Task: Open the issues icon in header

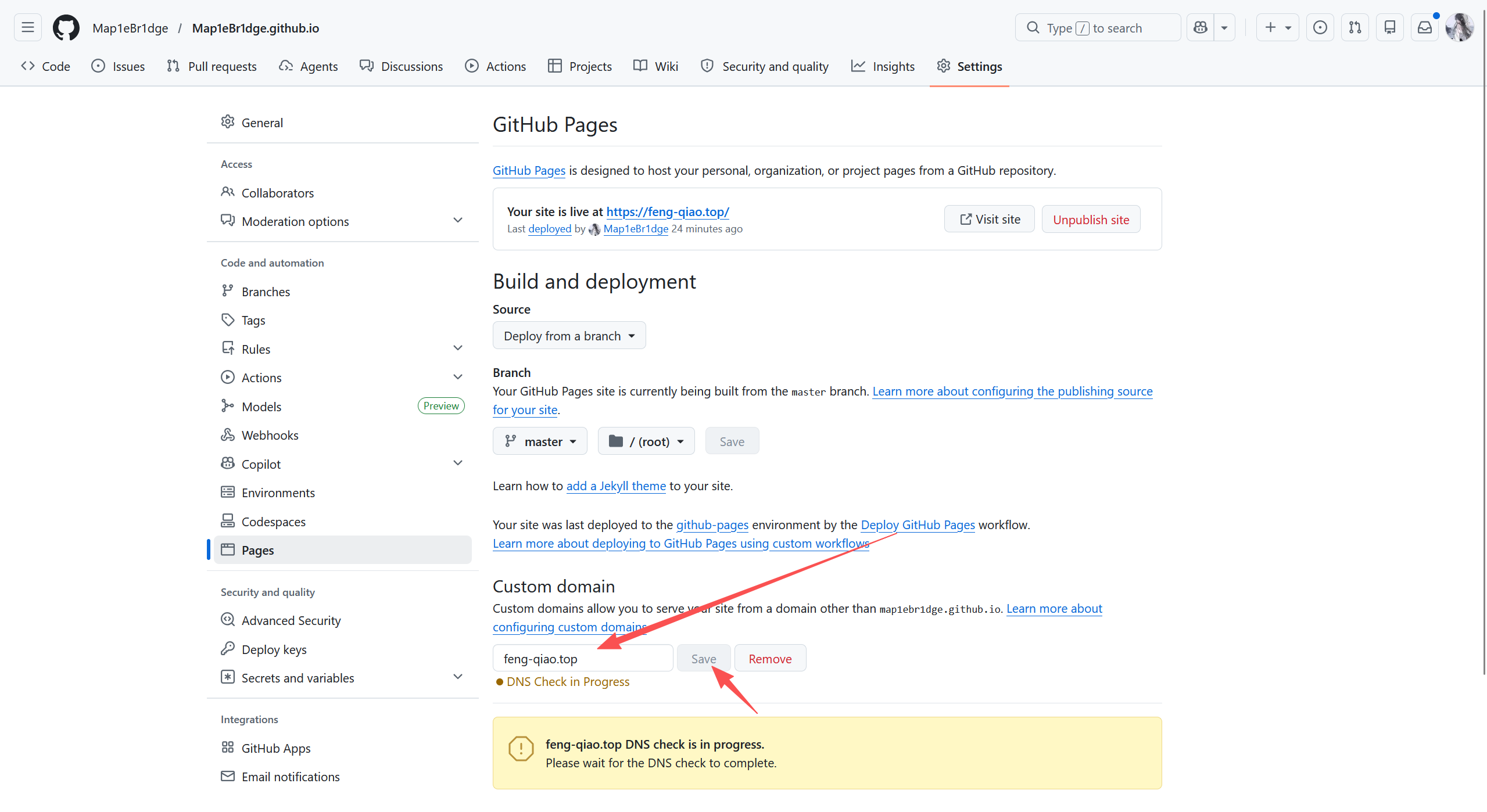Action: coord(1320,27)
